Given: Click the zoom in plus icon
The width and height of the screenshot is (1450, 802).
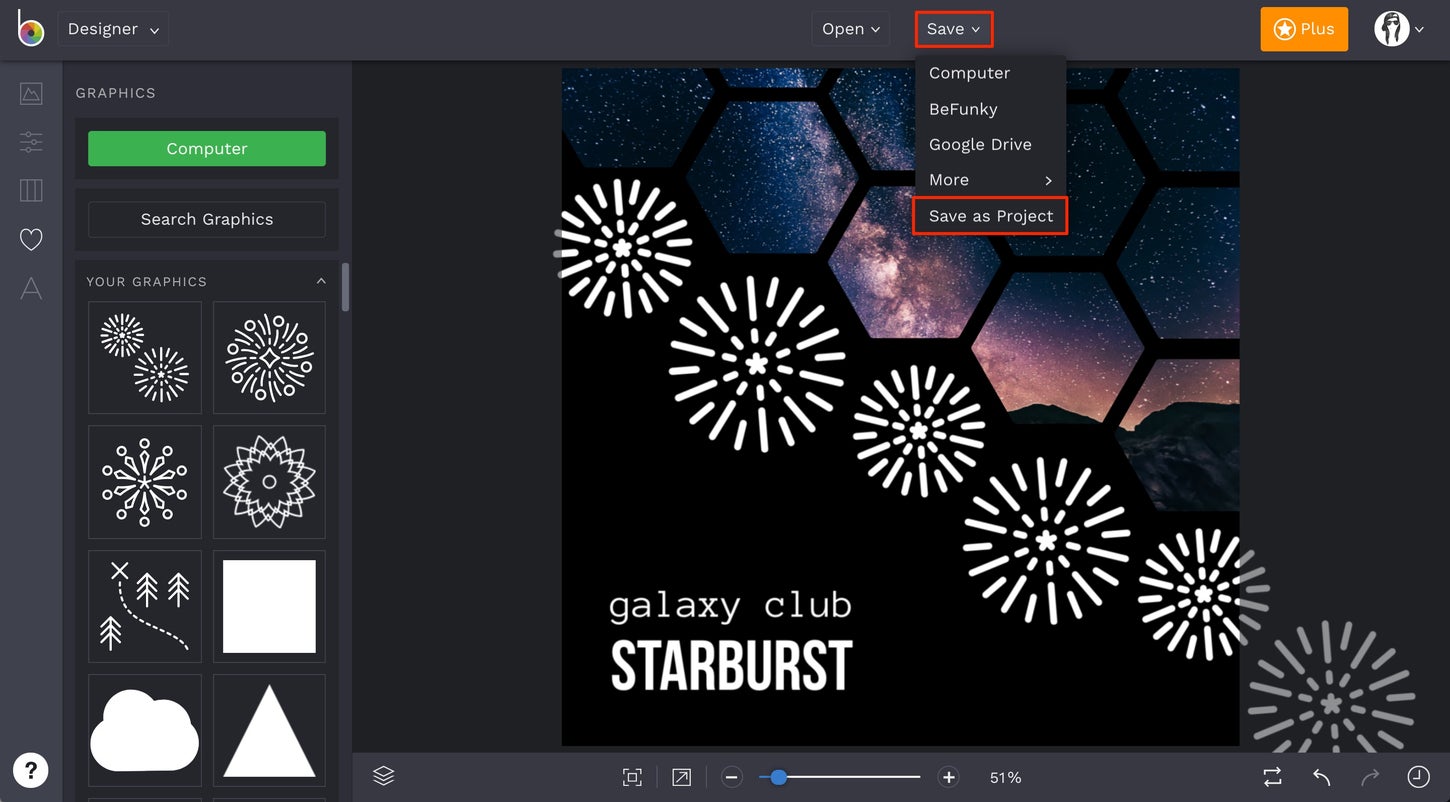Looking at the screenshot, I should 948,777.
